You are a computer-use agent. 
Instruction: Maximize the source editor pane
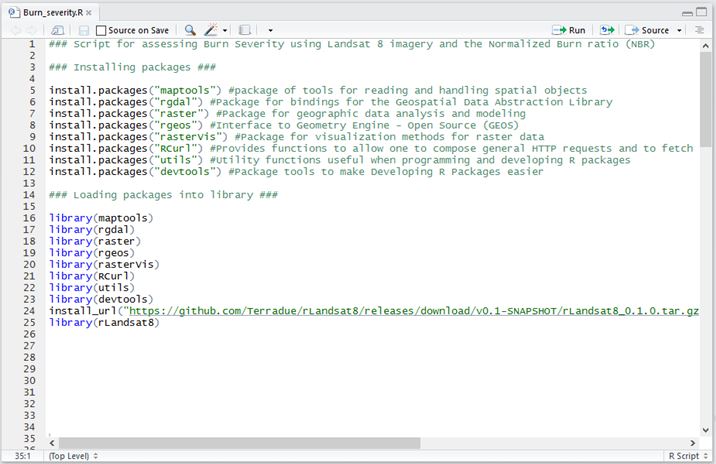coord(702,11)
